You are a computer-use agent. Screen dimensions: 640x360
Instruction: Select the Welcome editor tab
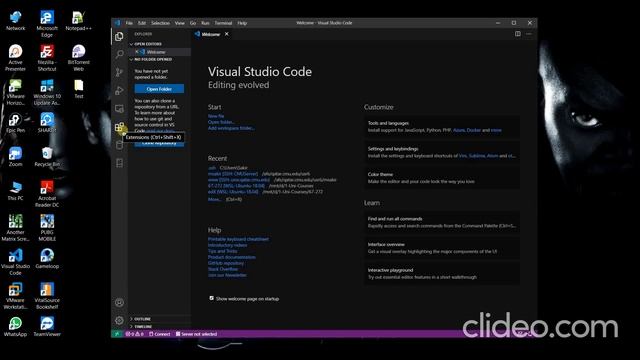pos(211,34)
